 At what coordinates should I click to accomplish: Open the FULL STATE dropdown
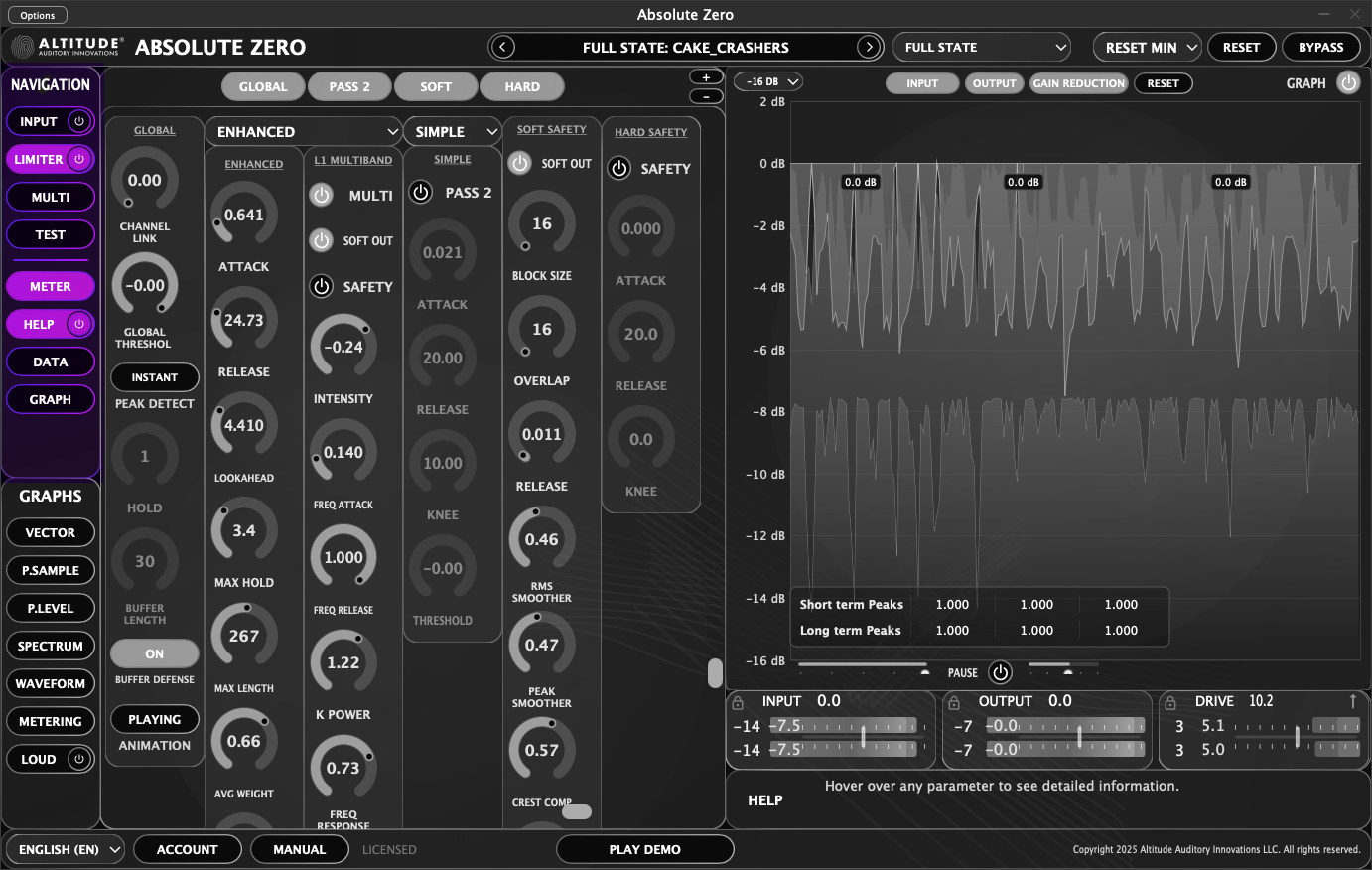981,47
